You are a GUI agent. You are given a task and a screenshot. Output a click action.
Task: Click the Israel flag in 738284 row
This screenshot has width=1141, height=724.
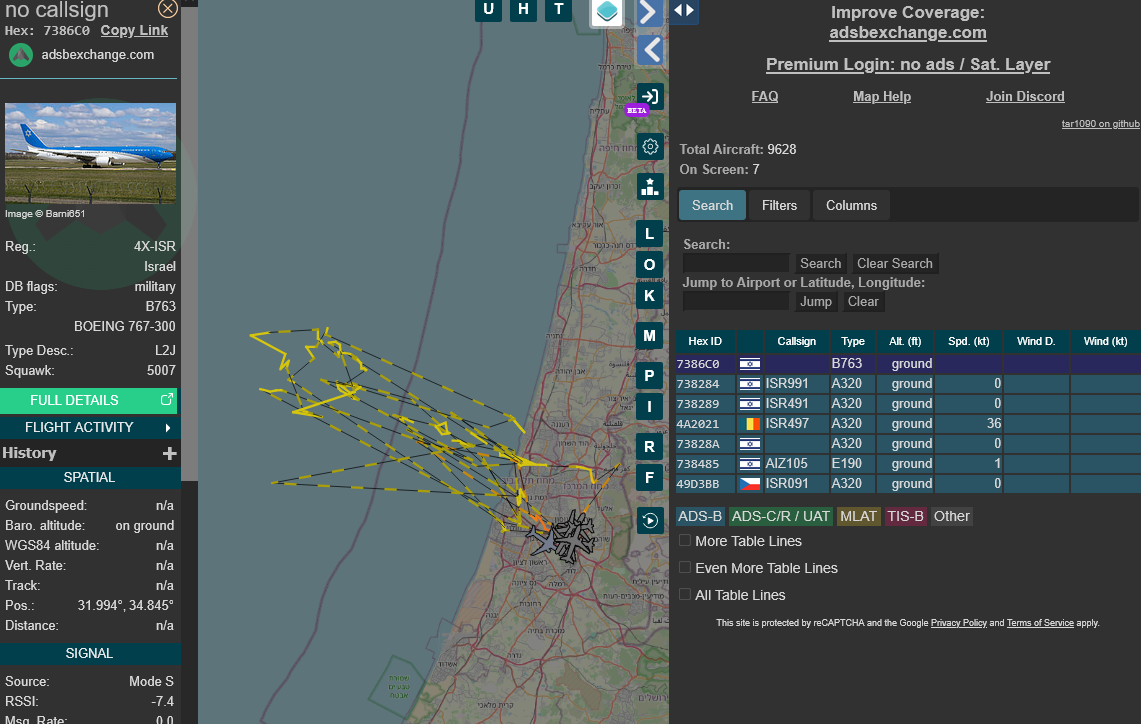pos(750,383)
